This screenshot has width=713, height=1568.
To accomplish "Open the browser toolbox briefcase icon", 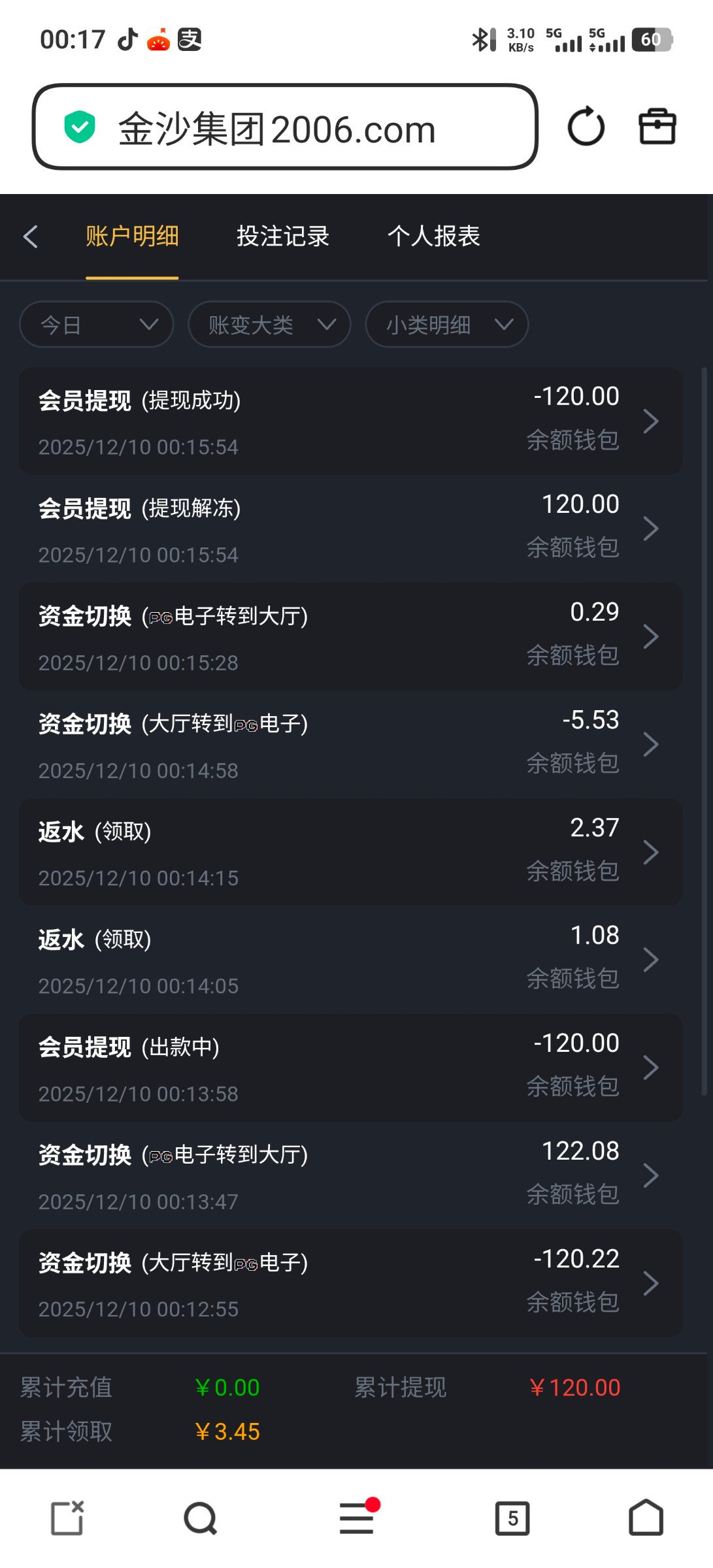I will click(657, 127).
